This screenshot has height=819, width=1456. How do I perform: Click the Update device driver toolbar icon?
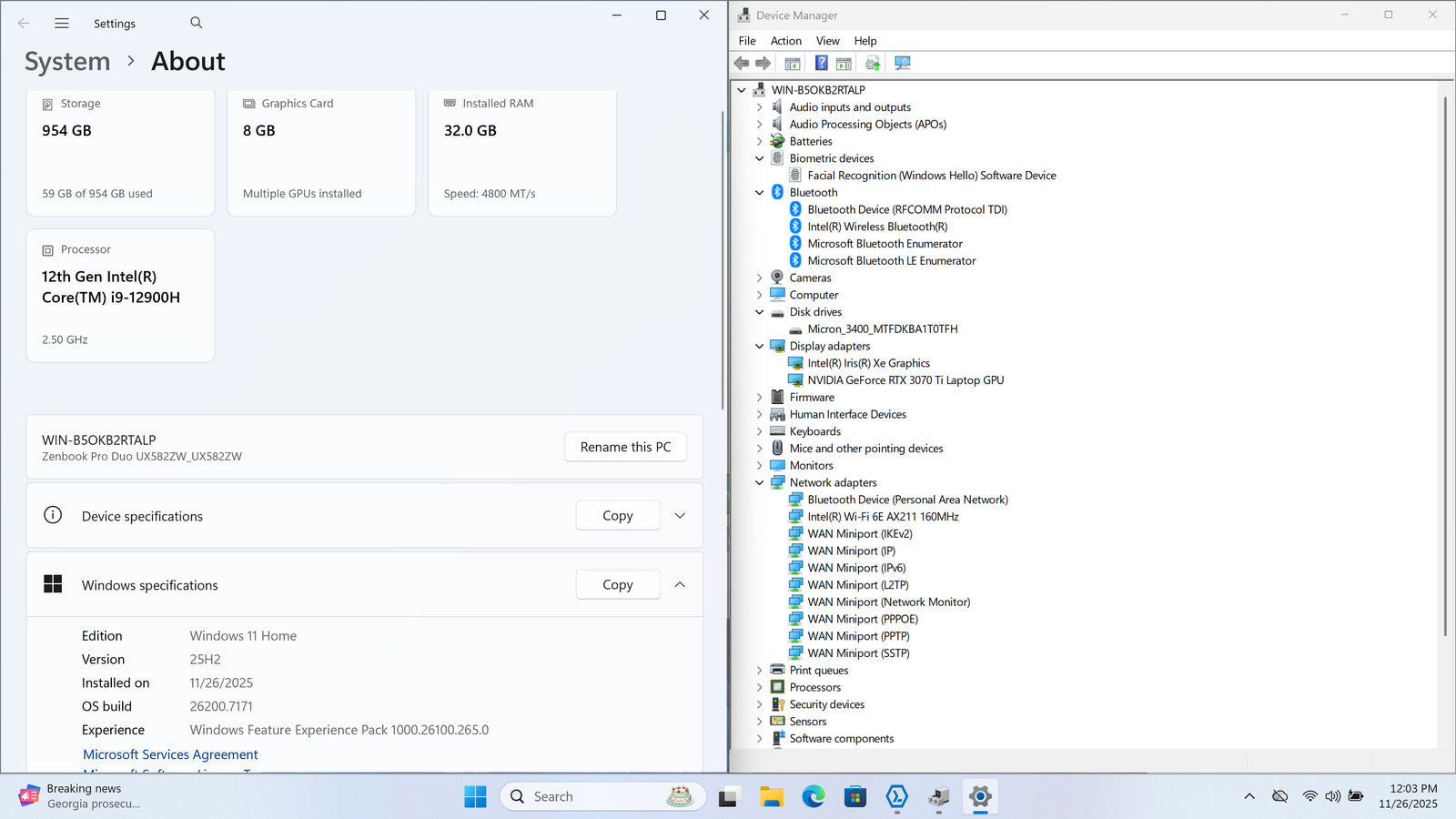point(872,64)
